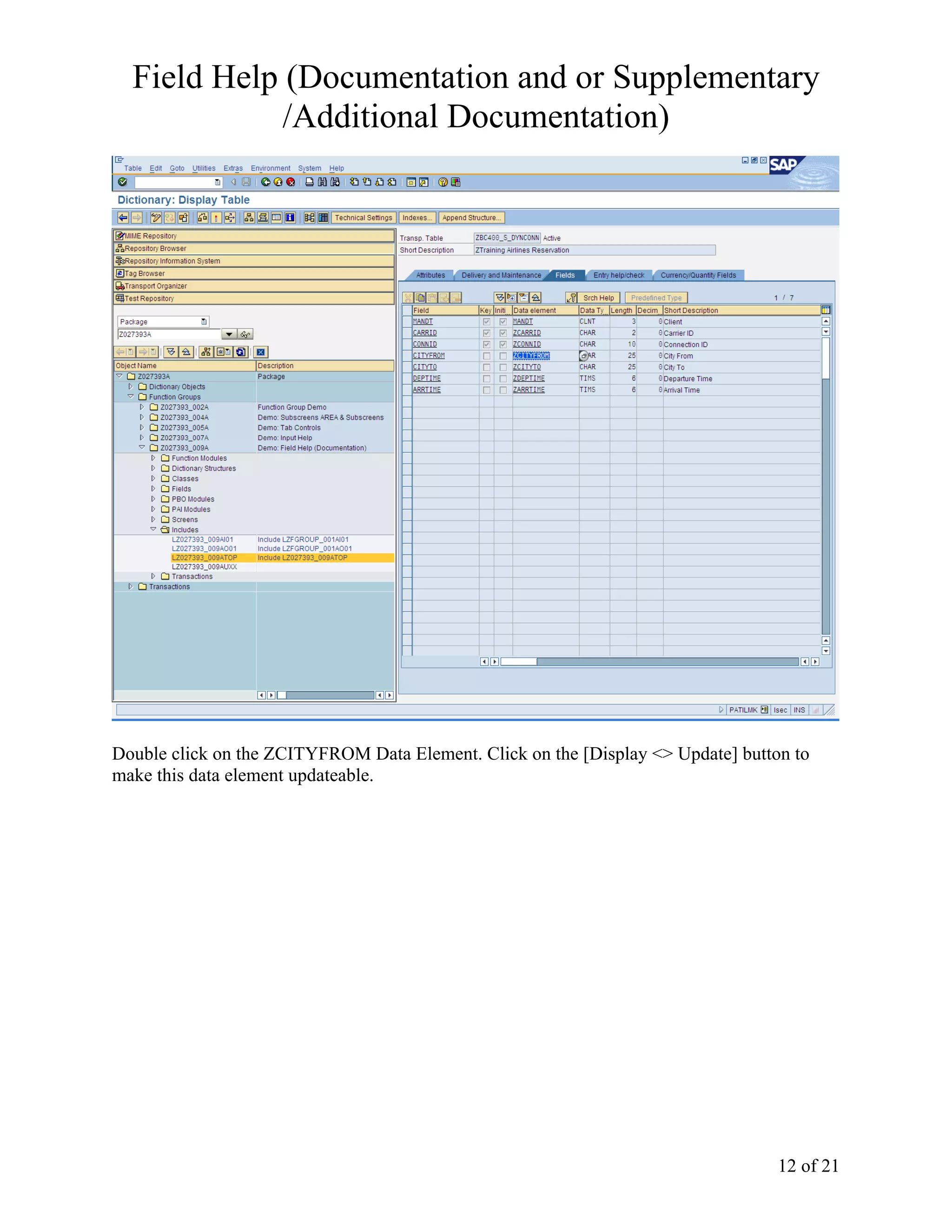This screenshot has height=1232, width=952.
Task: Click the blue close-browser X icon in navigator
Action: click(x=261, y=352)
